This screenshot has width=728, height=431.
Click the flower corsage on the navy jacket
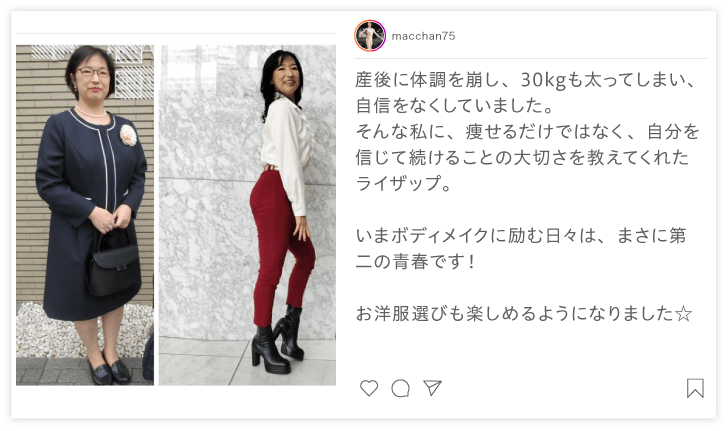(x=128, y=135)
